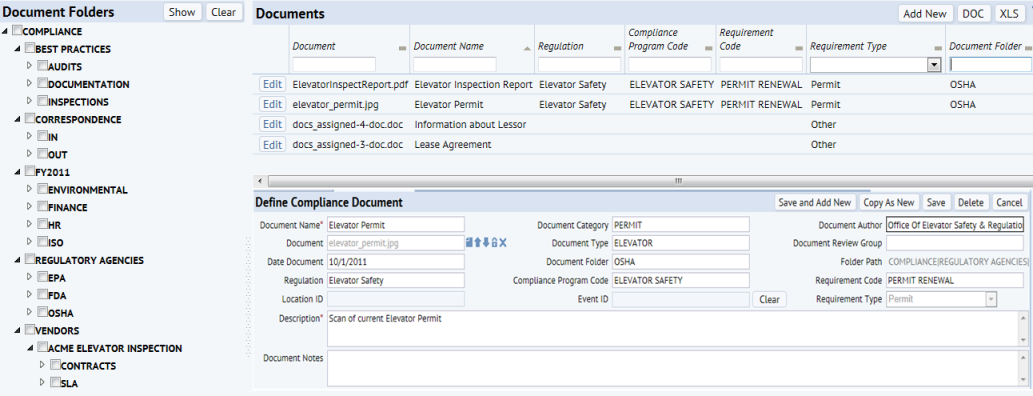Click the Document Folder column header
This screenshot has height=396, width=1033.
[x=985, y=46]
